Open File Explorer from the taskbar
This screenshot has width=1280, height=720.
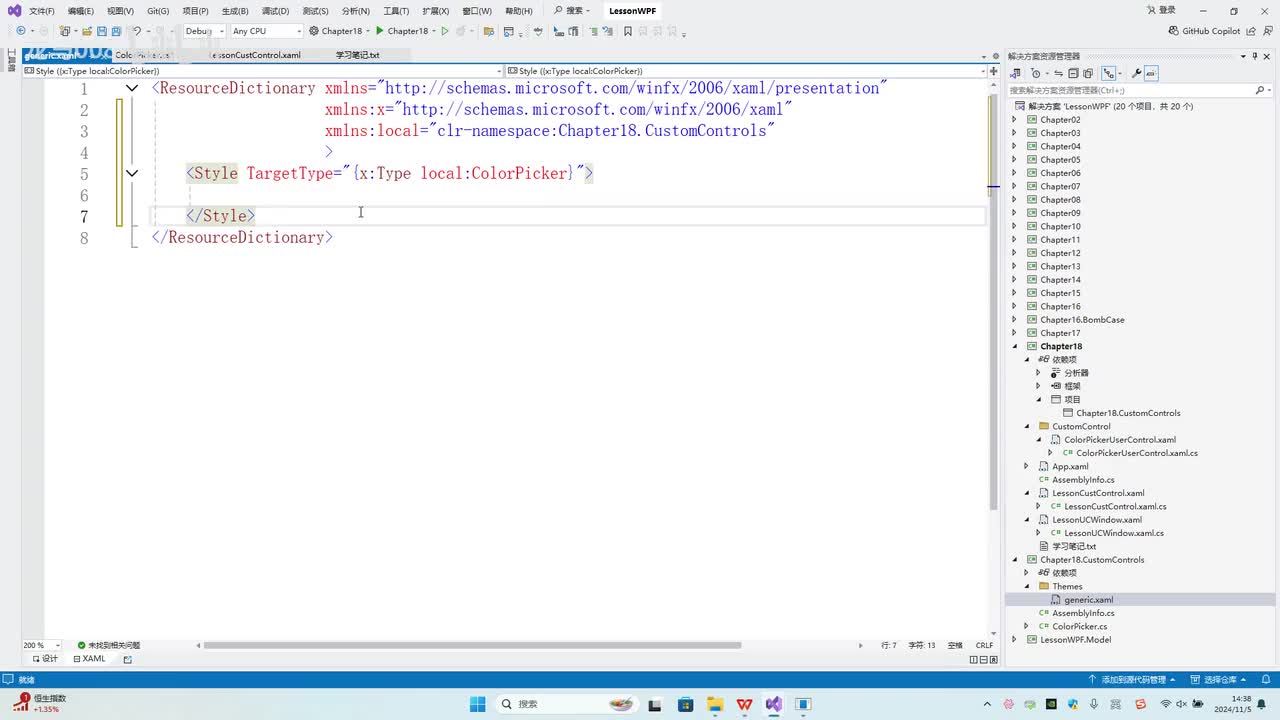click(714, 704)
